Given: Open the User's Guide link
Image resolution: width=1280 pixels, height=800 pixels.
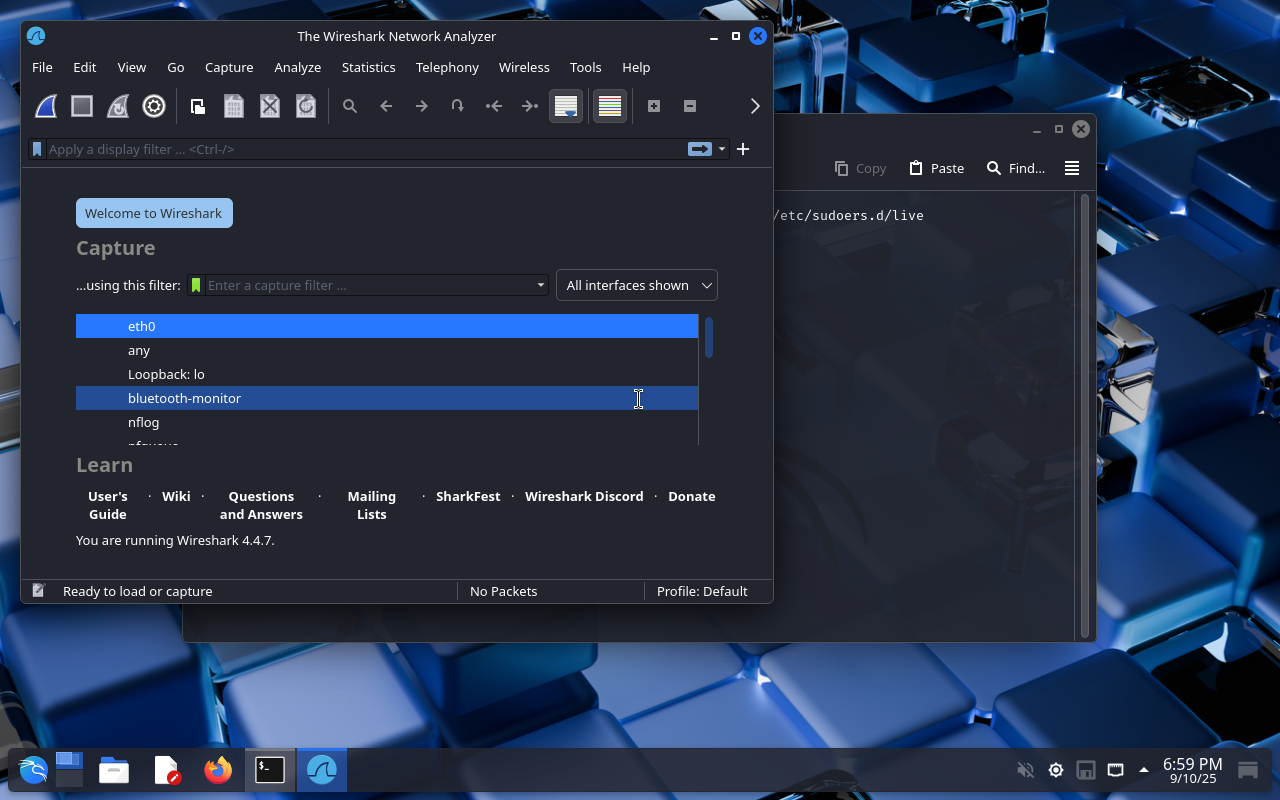Looking at the screenshot, I should coord(108,505).
